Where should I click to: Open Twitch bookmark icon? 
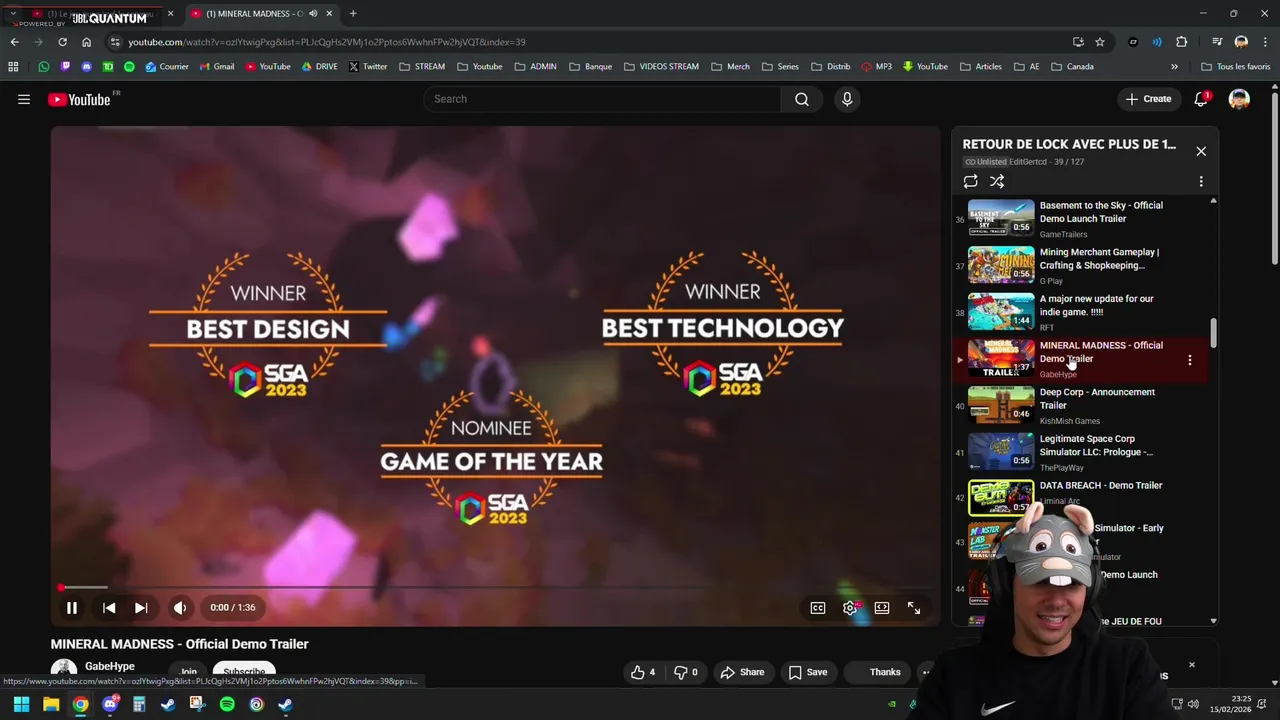coord(65,67)
